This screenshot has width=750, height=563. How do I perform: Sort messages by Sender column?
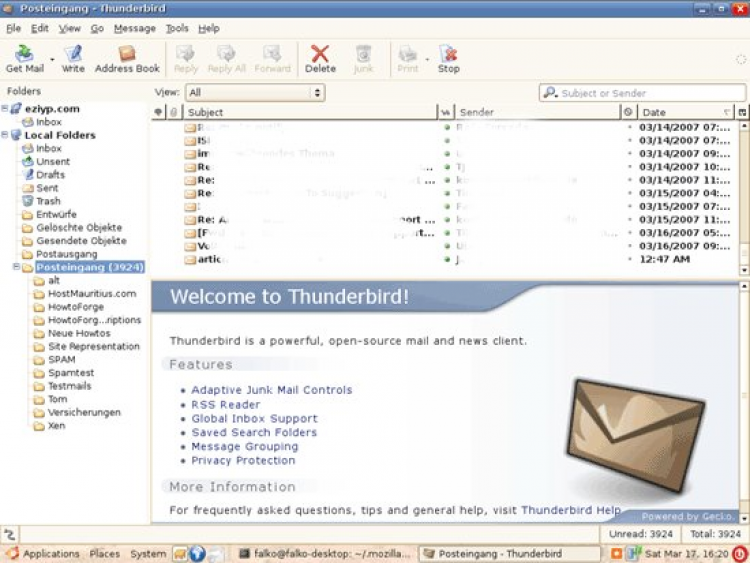pos(537,112)
